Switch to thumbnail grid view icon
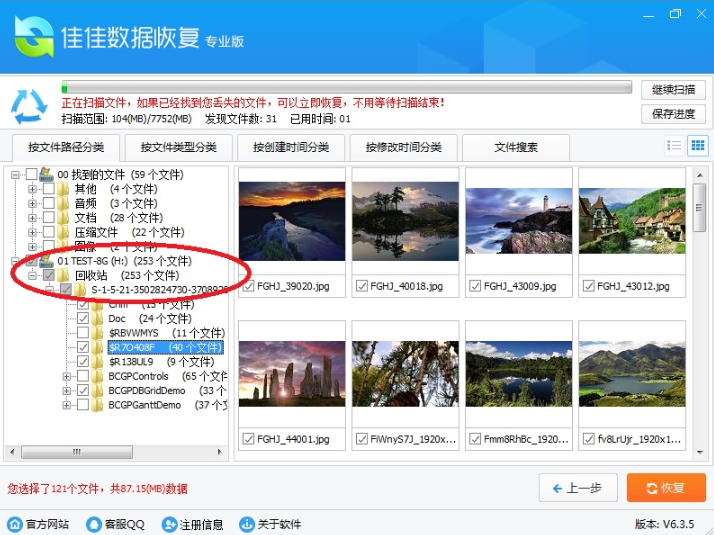Image resolution: width=714 pixels, height=535 pixels. click(697, 146)
